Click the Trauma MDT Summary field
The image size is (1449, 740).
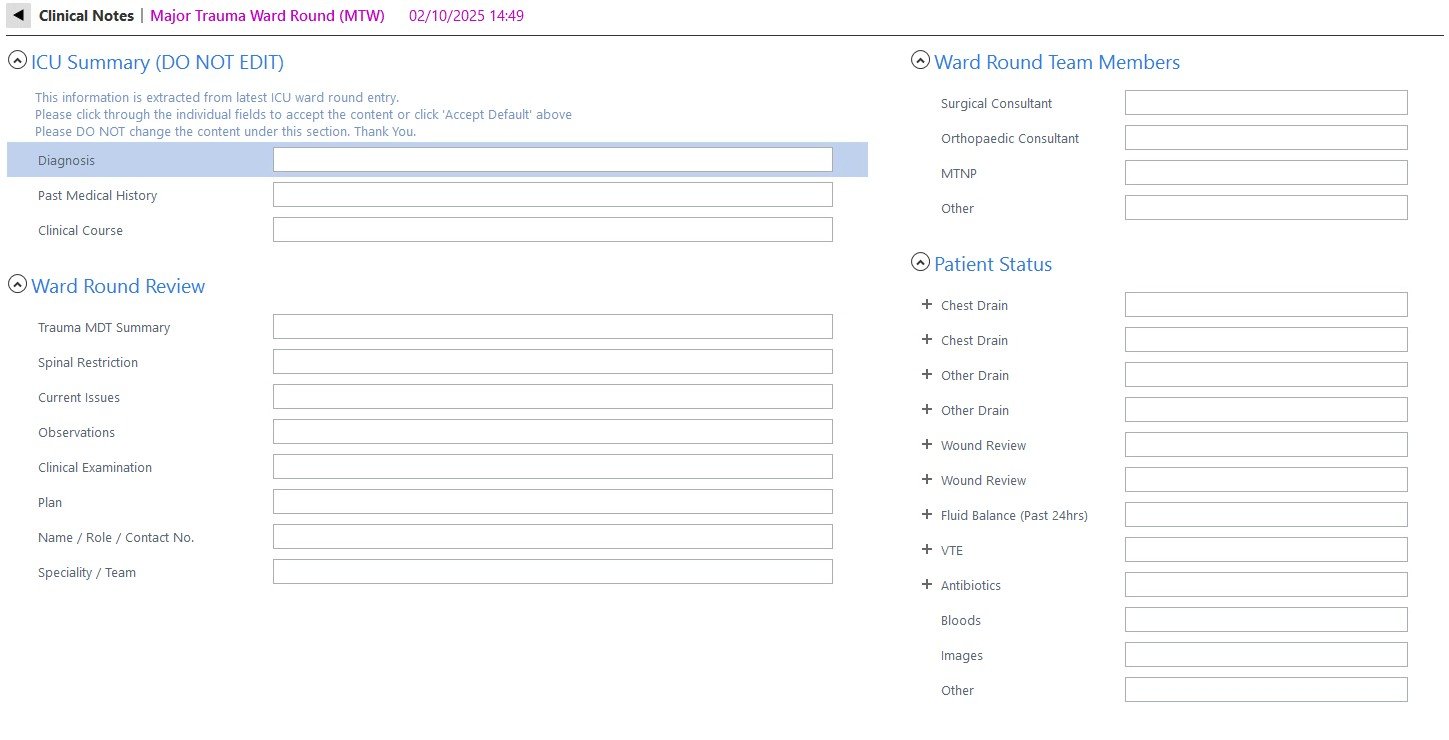[552, 327]
